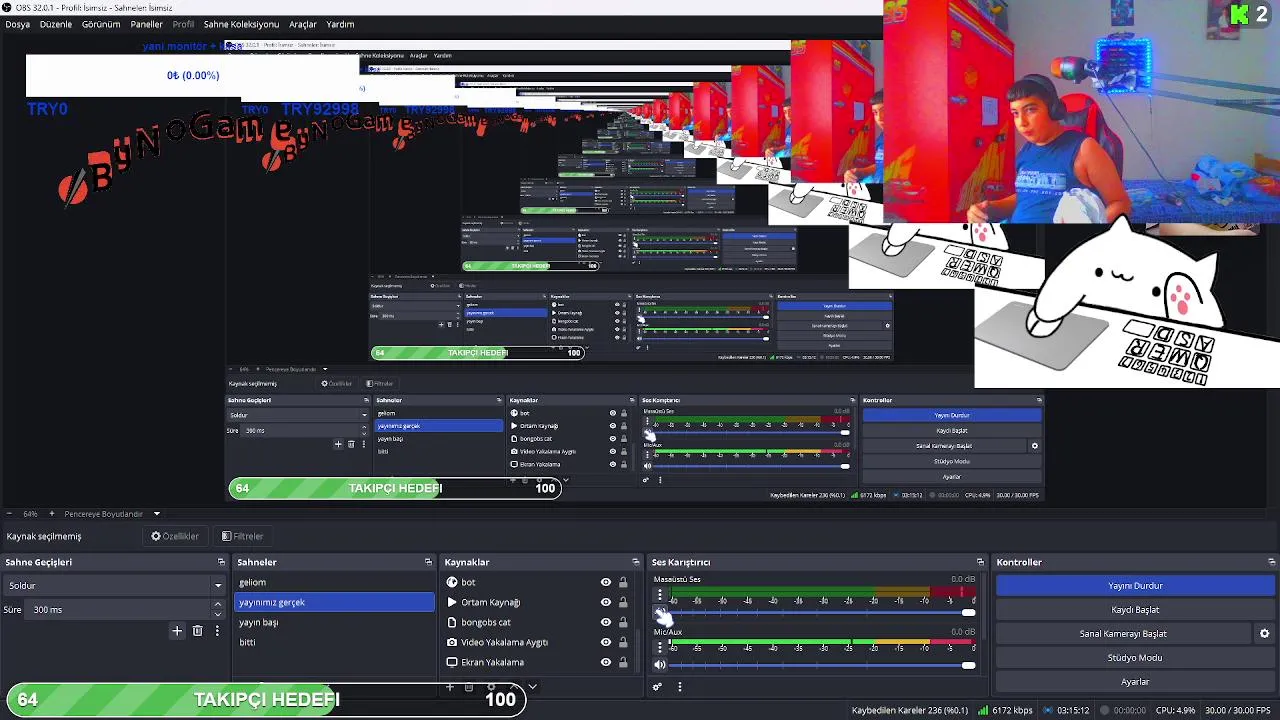
Task: Open Mic/Aux three-dot options menu
Action: [659, 647]
